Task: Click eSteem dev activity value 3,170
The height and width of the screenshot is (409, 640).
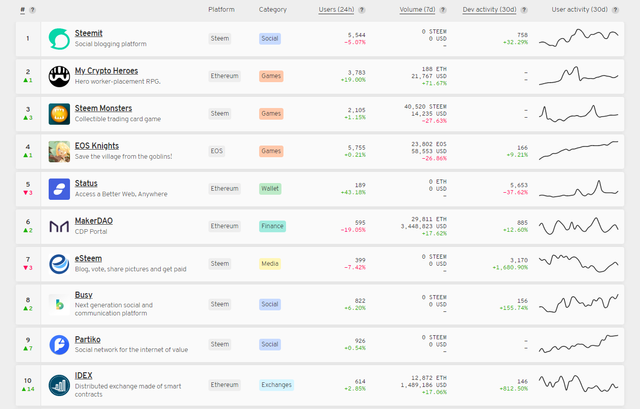Action: click(519, 260)
